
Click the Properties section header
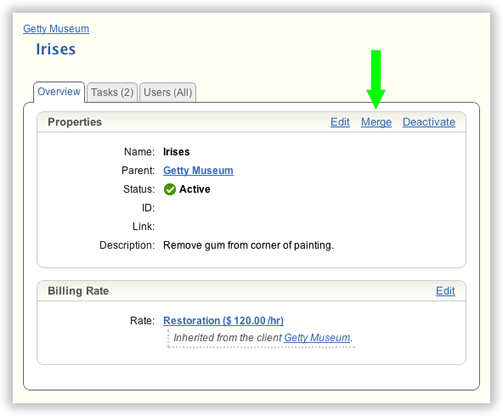[75, 122]
